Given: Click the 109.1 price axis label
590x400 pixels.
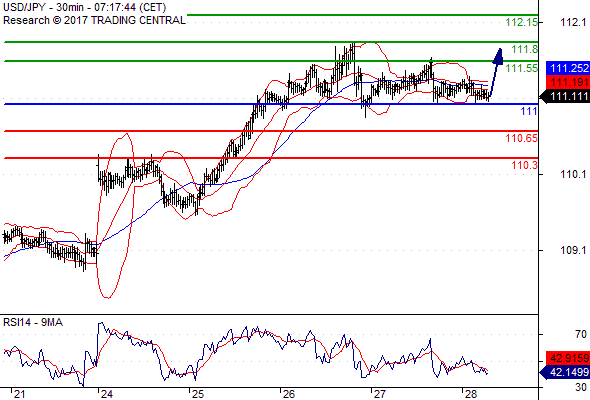Looking at the screenshot, I should click(573, 250).
